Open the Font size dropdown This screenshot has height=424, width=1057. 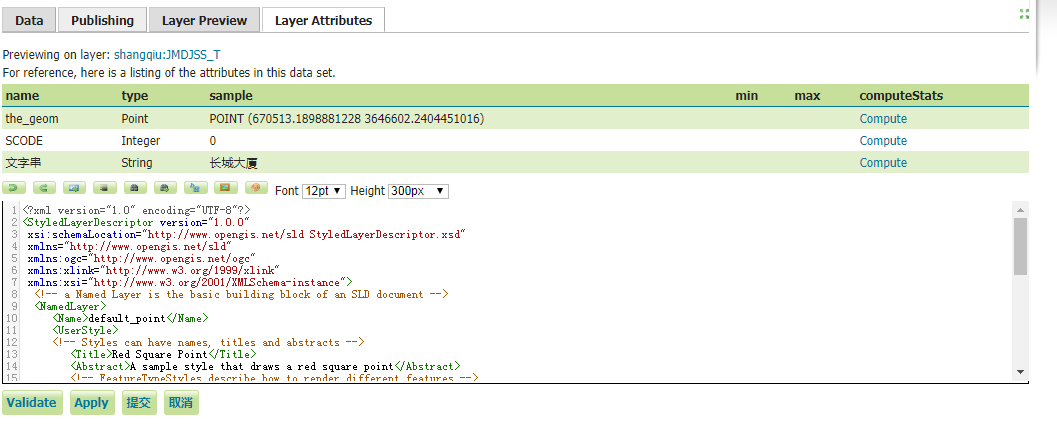tap(324, 191)
